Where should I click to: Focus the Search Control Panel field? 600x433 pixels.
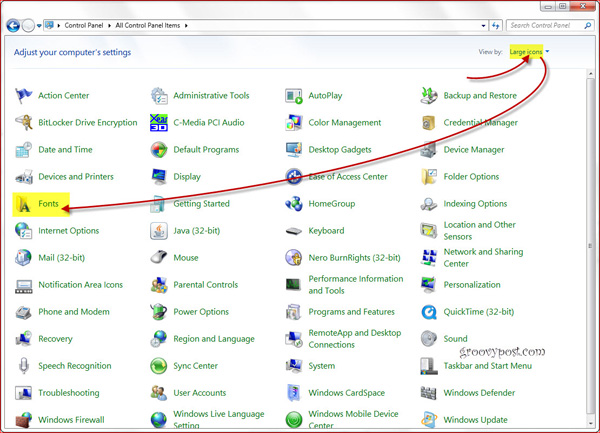pos(545,26)
